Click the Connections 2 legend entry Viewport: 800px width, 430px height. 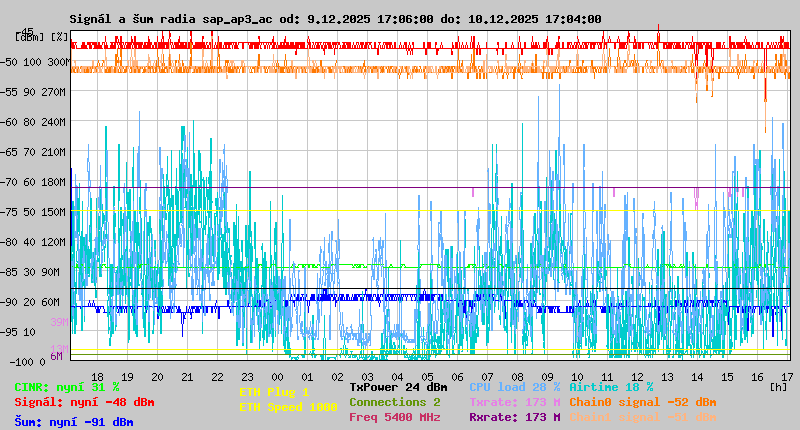click(394, 402)
